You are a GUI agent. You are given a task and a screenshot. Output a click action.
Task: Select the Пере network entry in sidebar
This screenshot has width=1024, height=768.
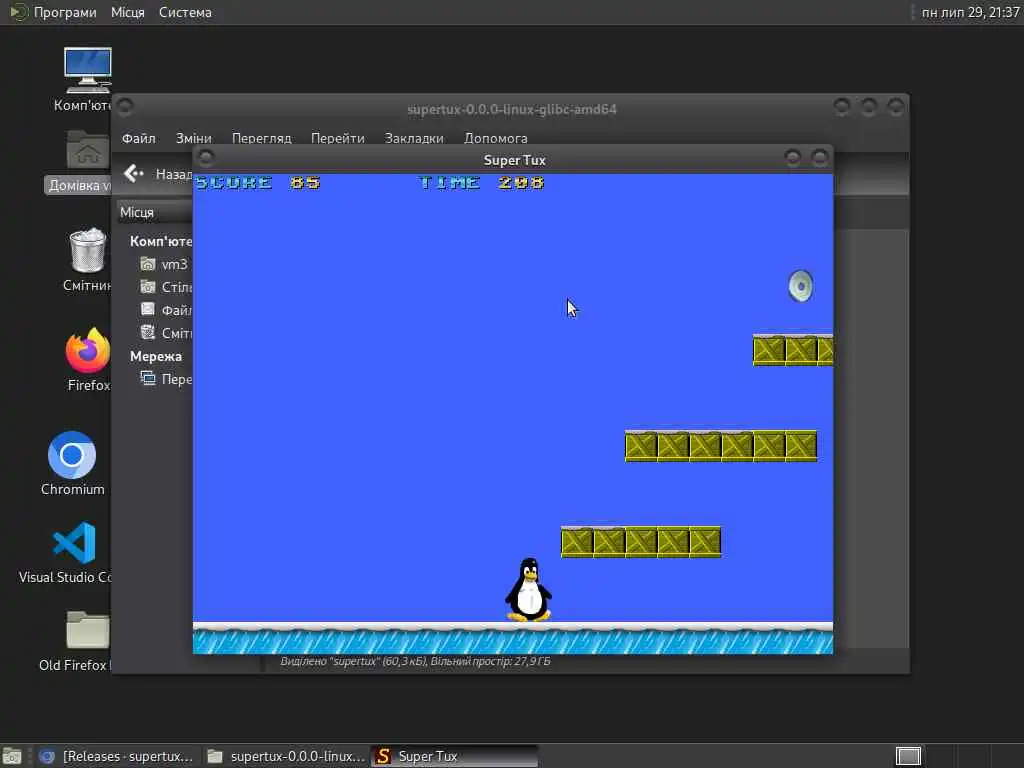(165, 379)
